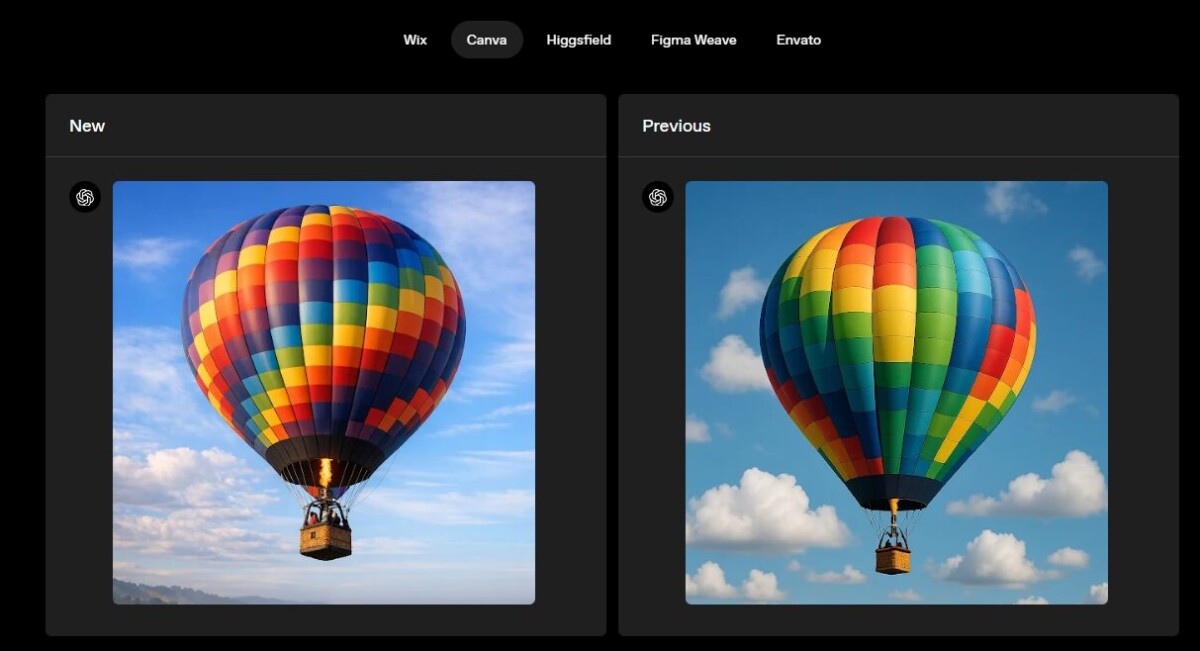
Task: Switch to the Wix tab
Action: [414, 39]
